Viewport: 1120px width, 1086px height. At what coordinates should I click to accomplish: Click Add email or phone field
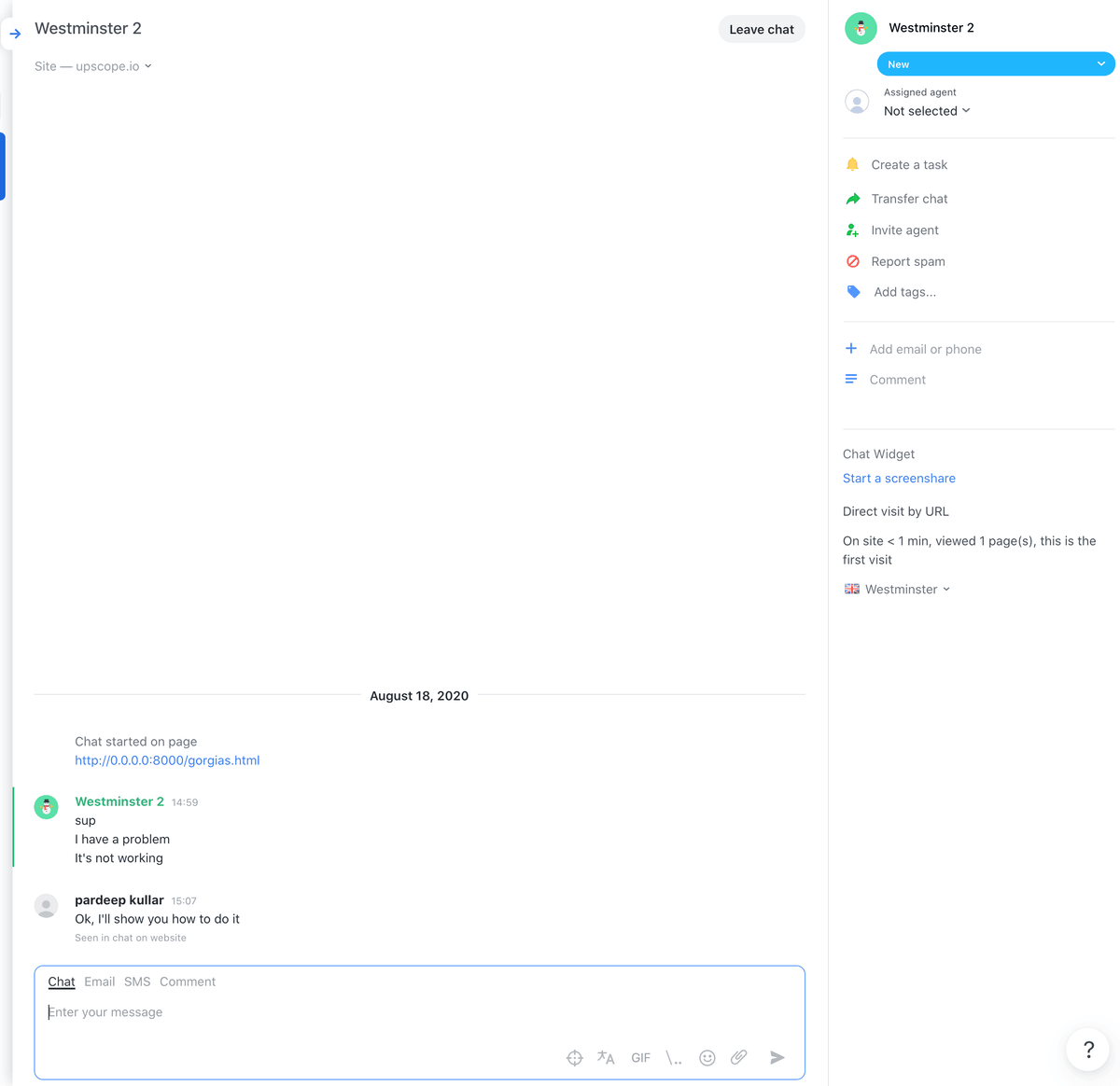[x=926, y=349]
